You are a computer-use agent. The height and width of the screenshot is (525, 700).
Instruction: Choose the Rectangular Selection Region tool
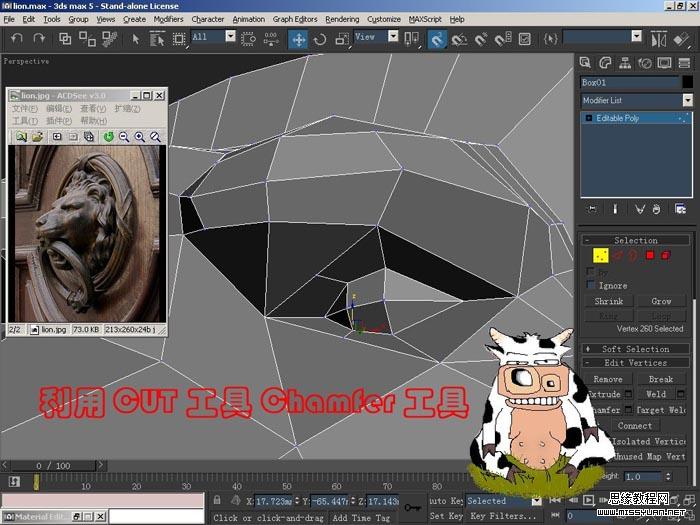click(x=179, y=39)
